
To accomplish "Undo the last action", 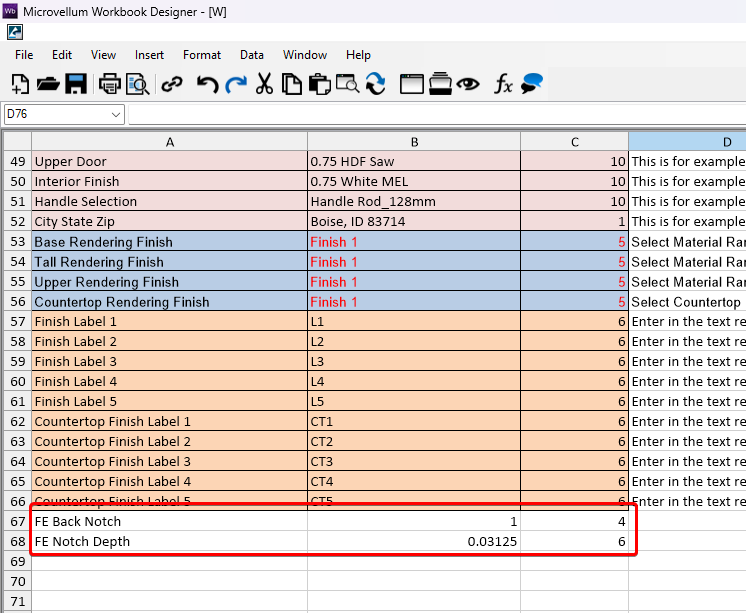I will tap(207, 85).
